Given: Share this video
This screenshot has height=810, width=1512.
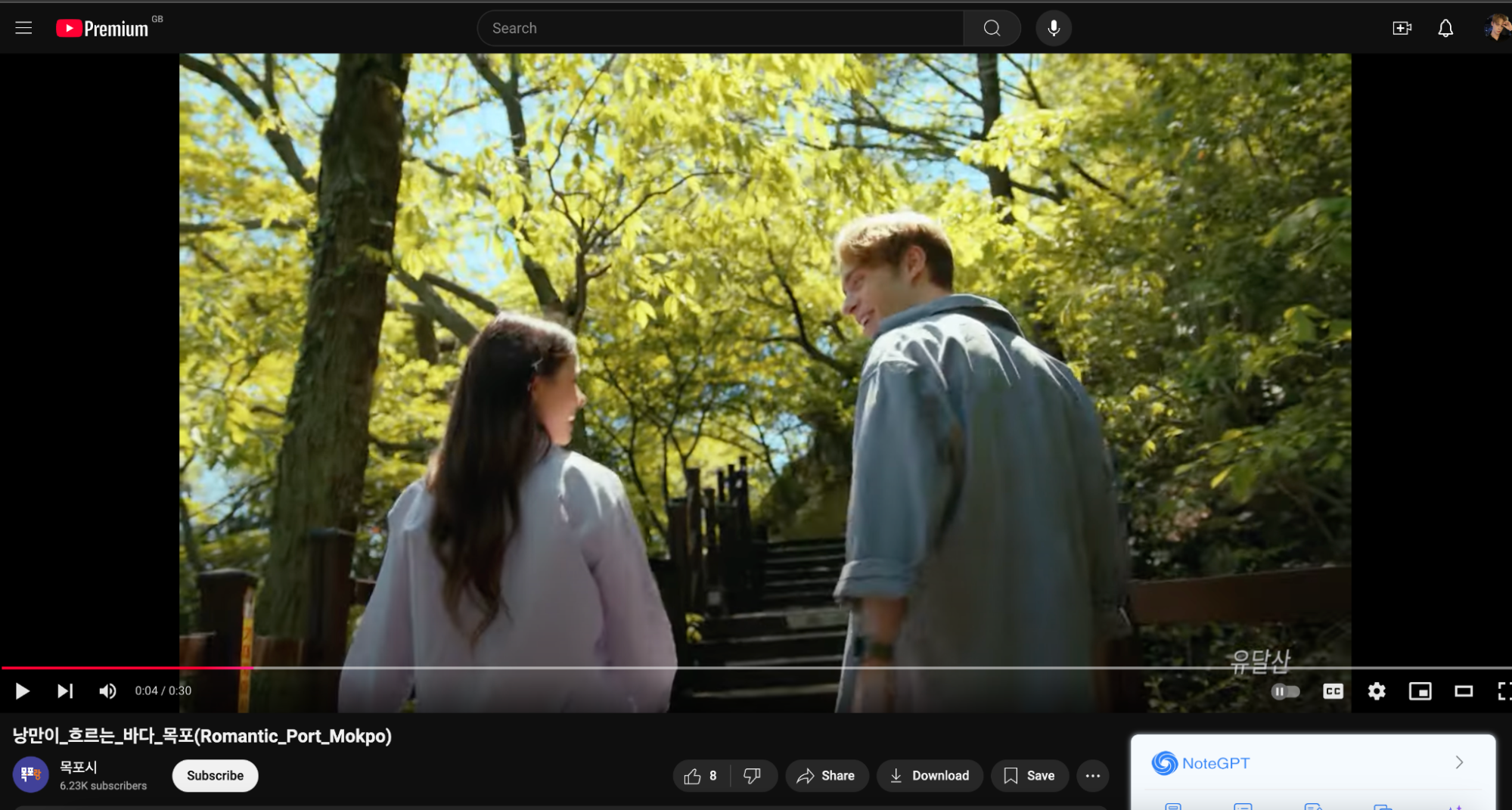Looking at the screenshot, I should (826, 775).
